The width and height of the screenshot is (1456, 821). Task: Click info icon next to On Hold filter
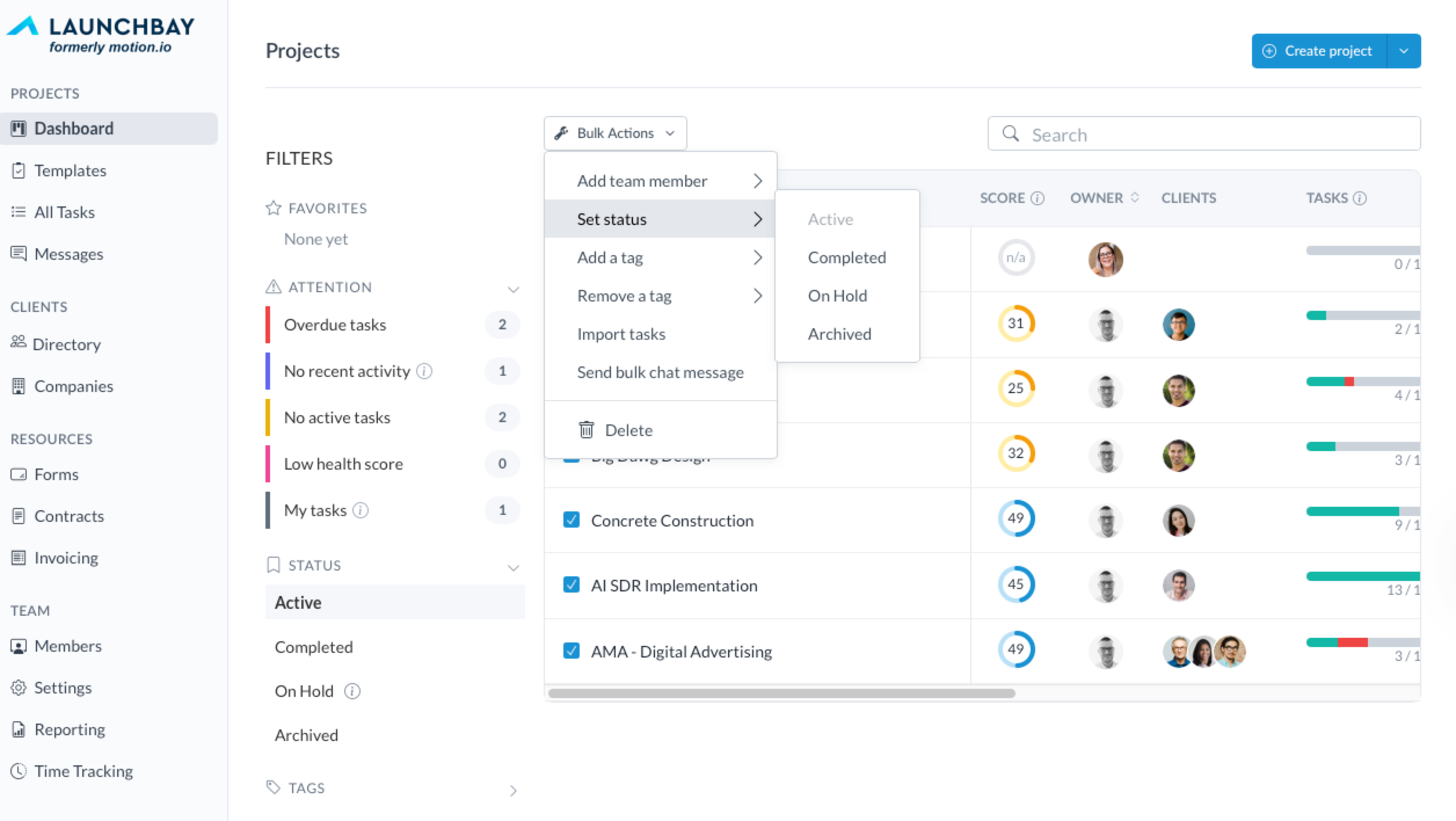(352, 691)
